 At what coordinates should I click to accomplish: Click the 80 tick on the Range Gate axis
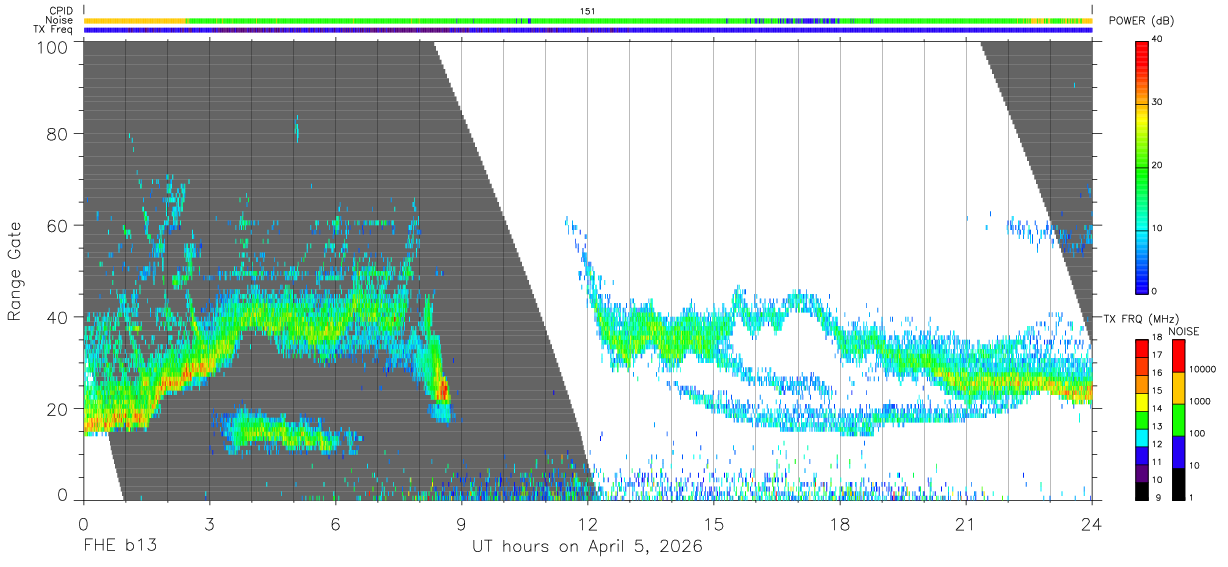tap(59, 133)
